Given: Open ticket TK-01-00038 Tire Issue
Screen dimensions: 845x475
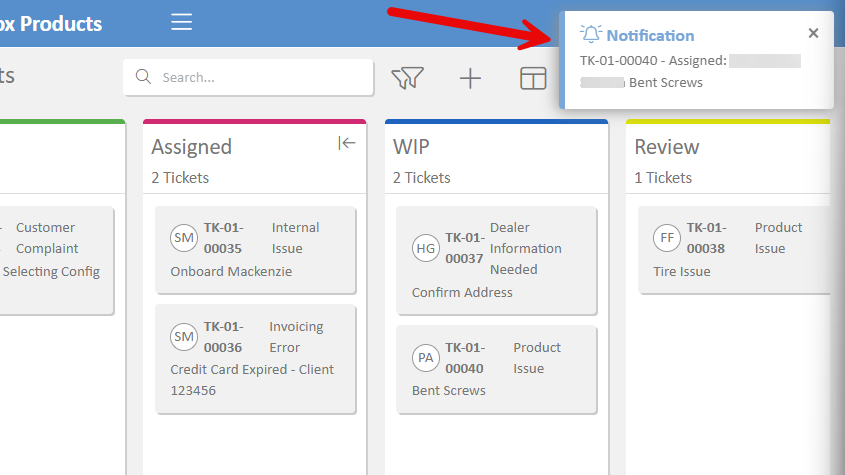Looking at the screenshot, I should click(x=734, y=250).
